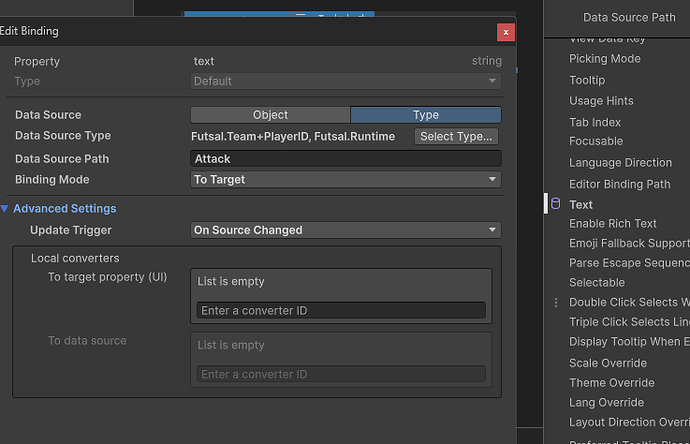Click the Theme Override property
Viewport: 690px width, 444px height.
coord(611,383)
